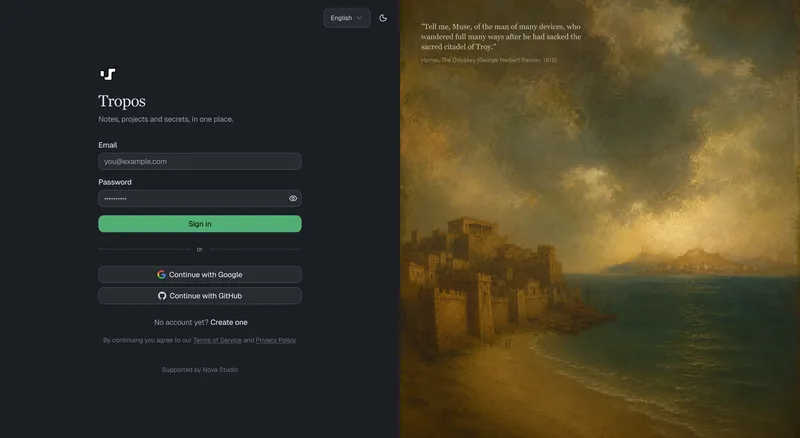Click the citadel painting artwork
This screenshot has height=438, width=800.
(600, 245)
